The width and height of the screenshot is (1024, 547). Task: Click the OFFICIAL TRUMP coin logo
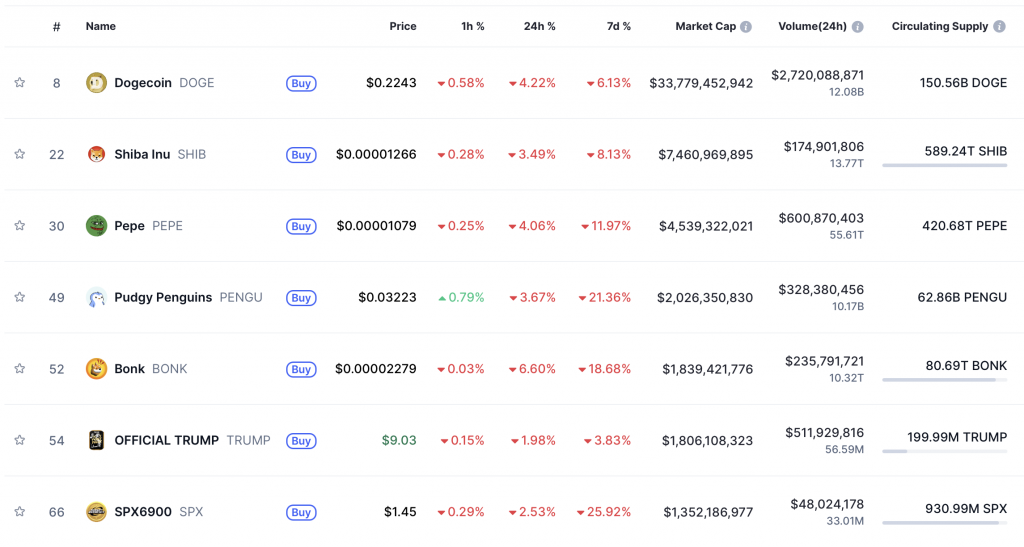[96, 440]
